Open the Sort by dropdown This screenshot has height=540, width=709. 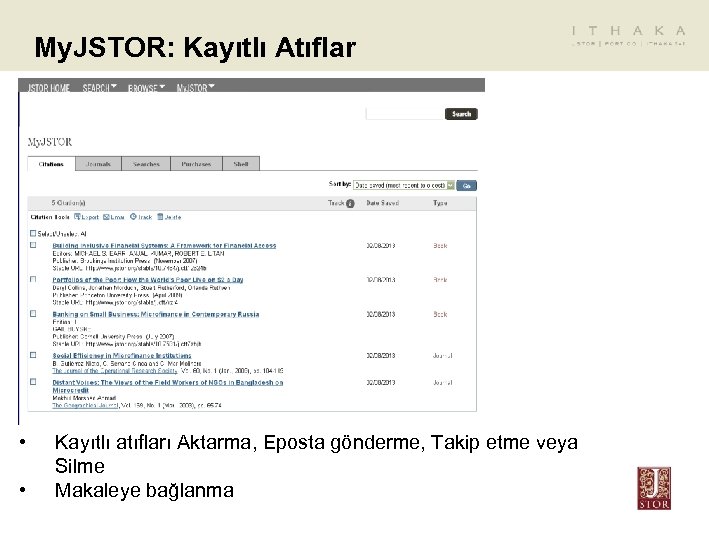point(403,185)
